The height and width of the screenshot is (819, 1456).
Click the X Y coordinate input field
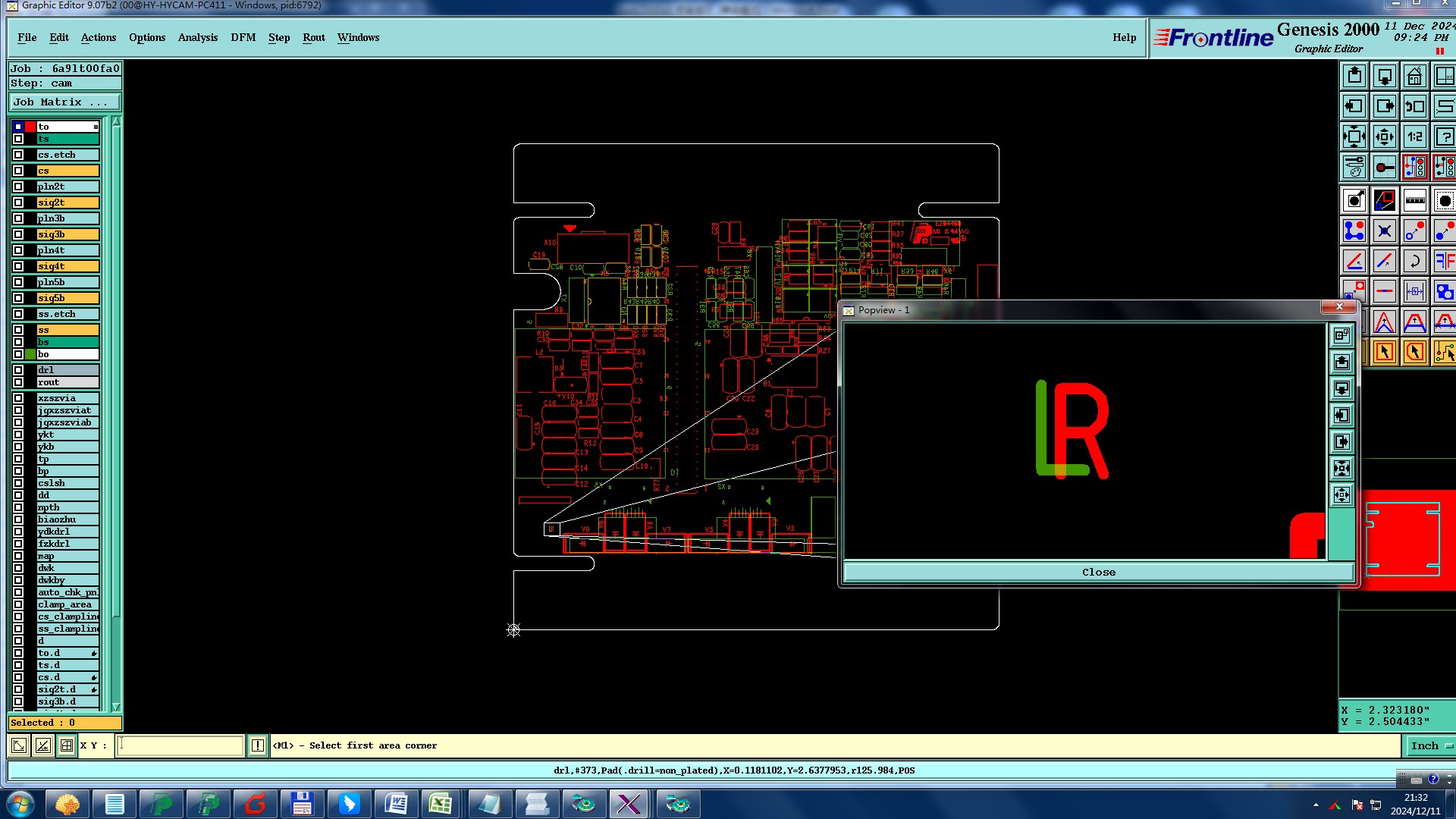tap(180, 746)
